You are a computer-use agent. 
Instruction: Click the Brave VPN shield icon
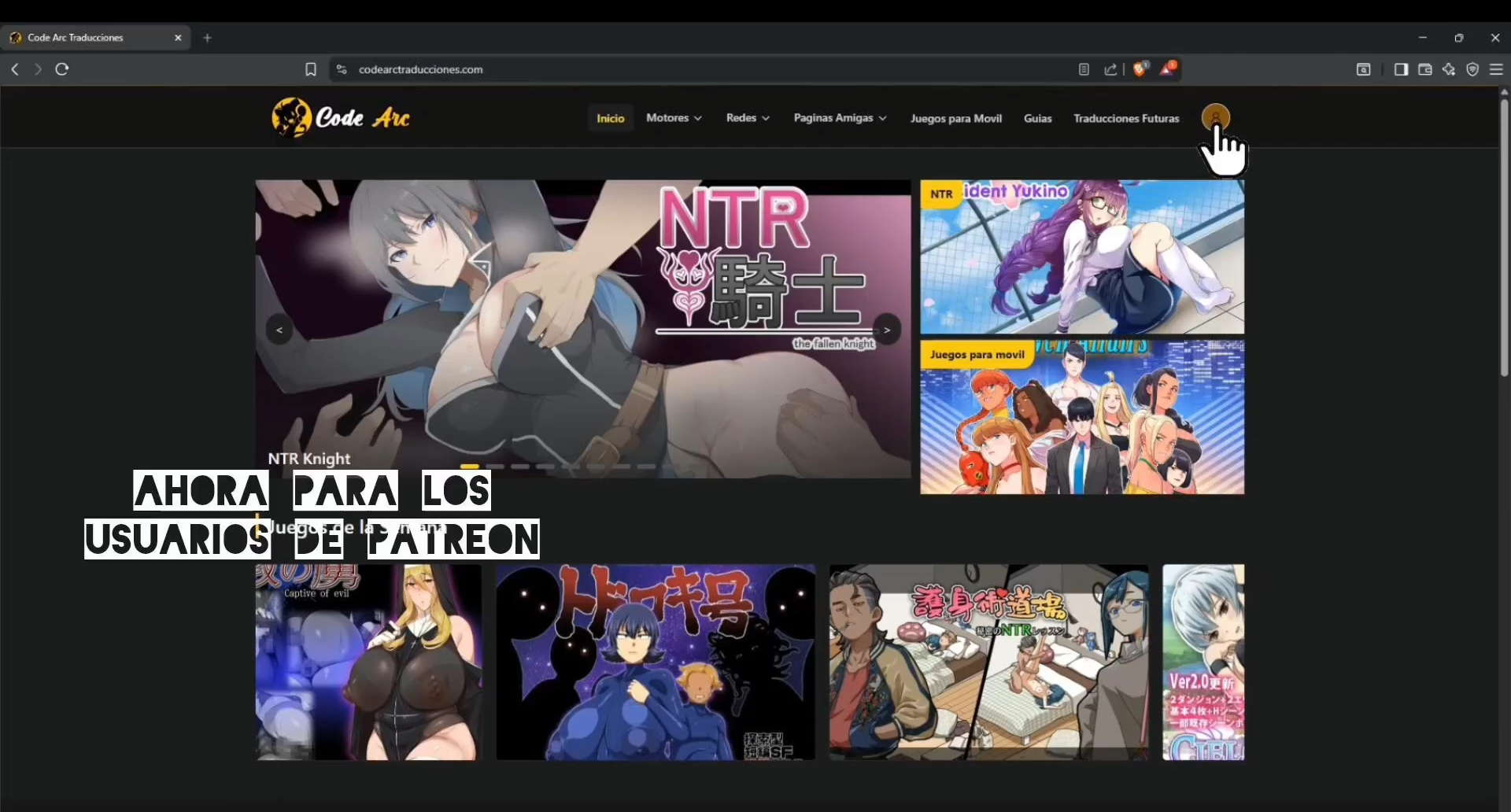click(1472, 69)
